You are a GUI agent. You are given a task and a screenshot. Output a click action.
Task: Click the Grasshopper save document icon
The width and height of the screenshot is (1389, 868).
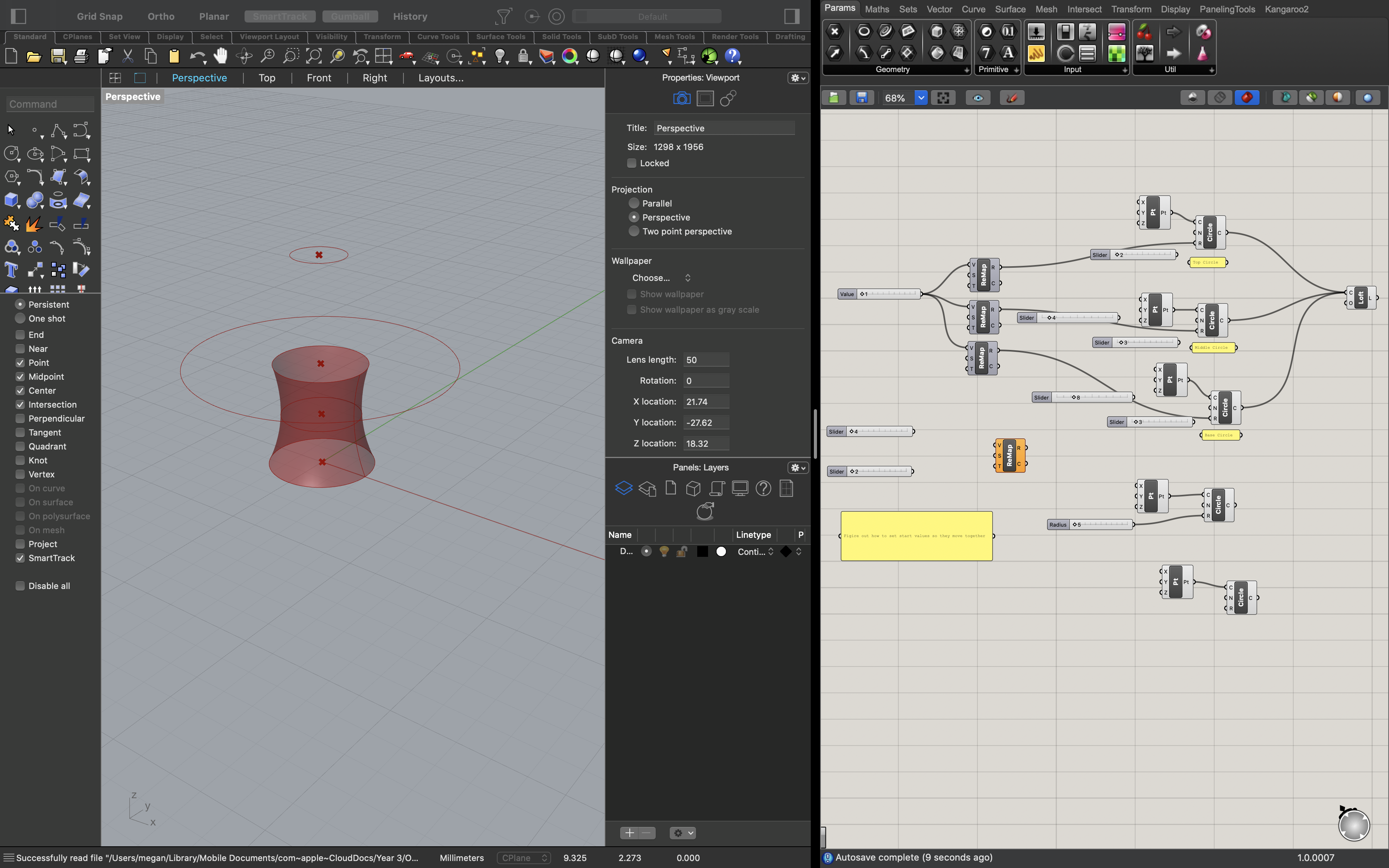(862, 98)
